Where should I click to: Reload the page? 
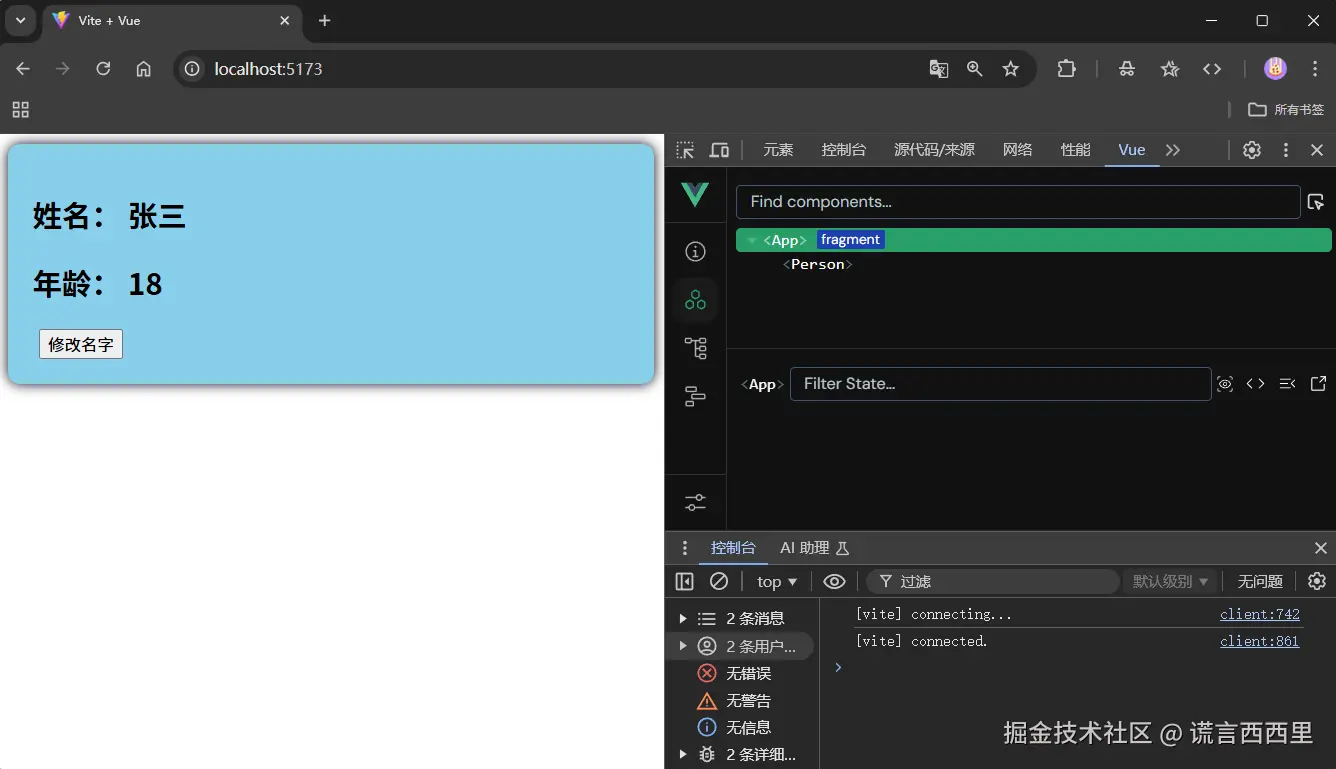[103, 69]
